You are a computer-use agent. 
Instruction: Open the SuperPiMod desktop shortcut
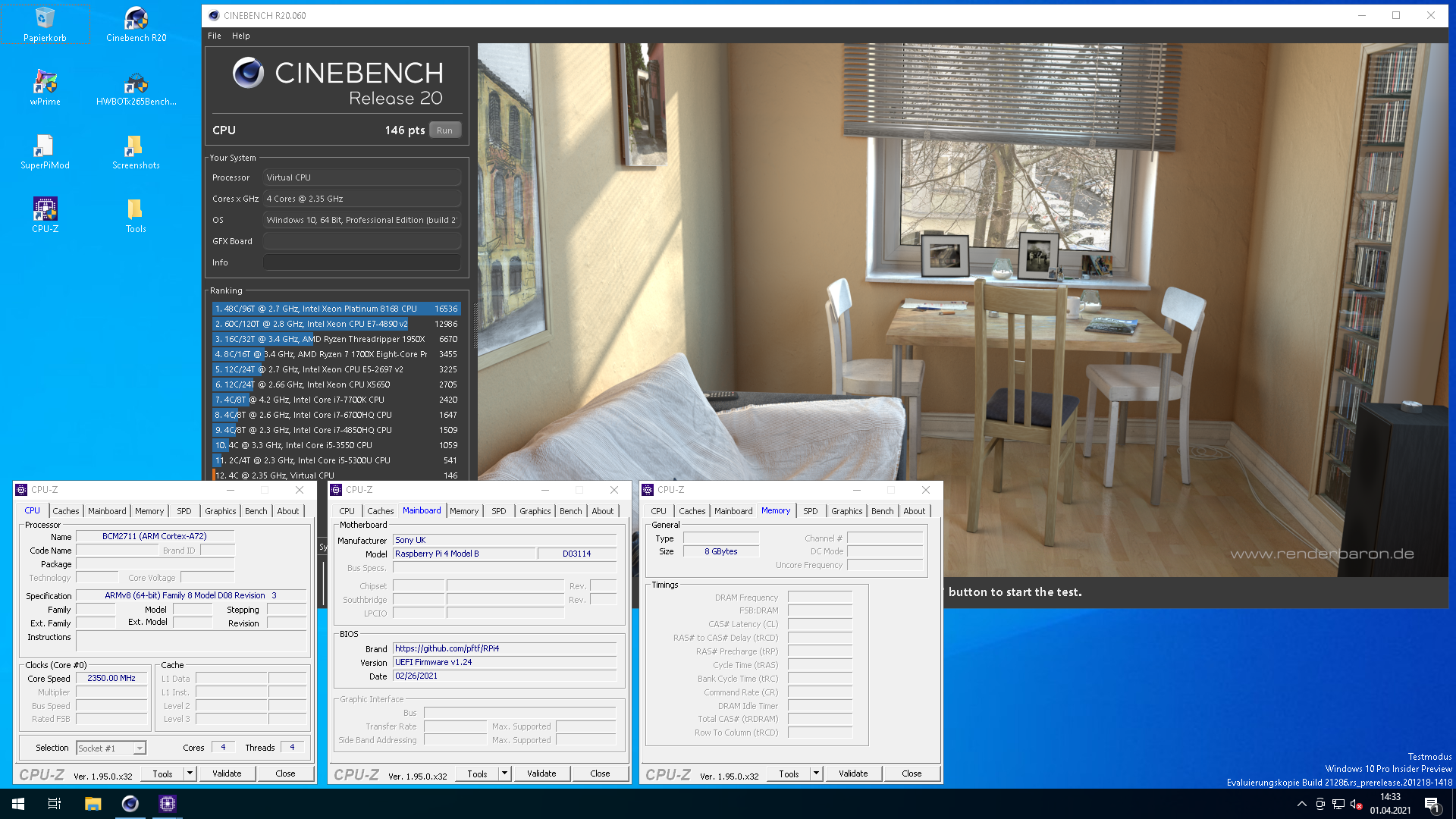(45, 152)
